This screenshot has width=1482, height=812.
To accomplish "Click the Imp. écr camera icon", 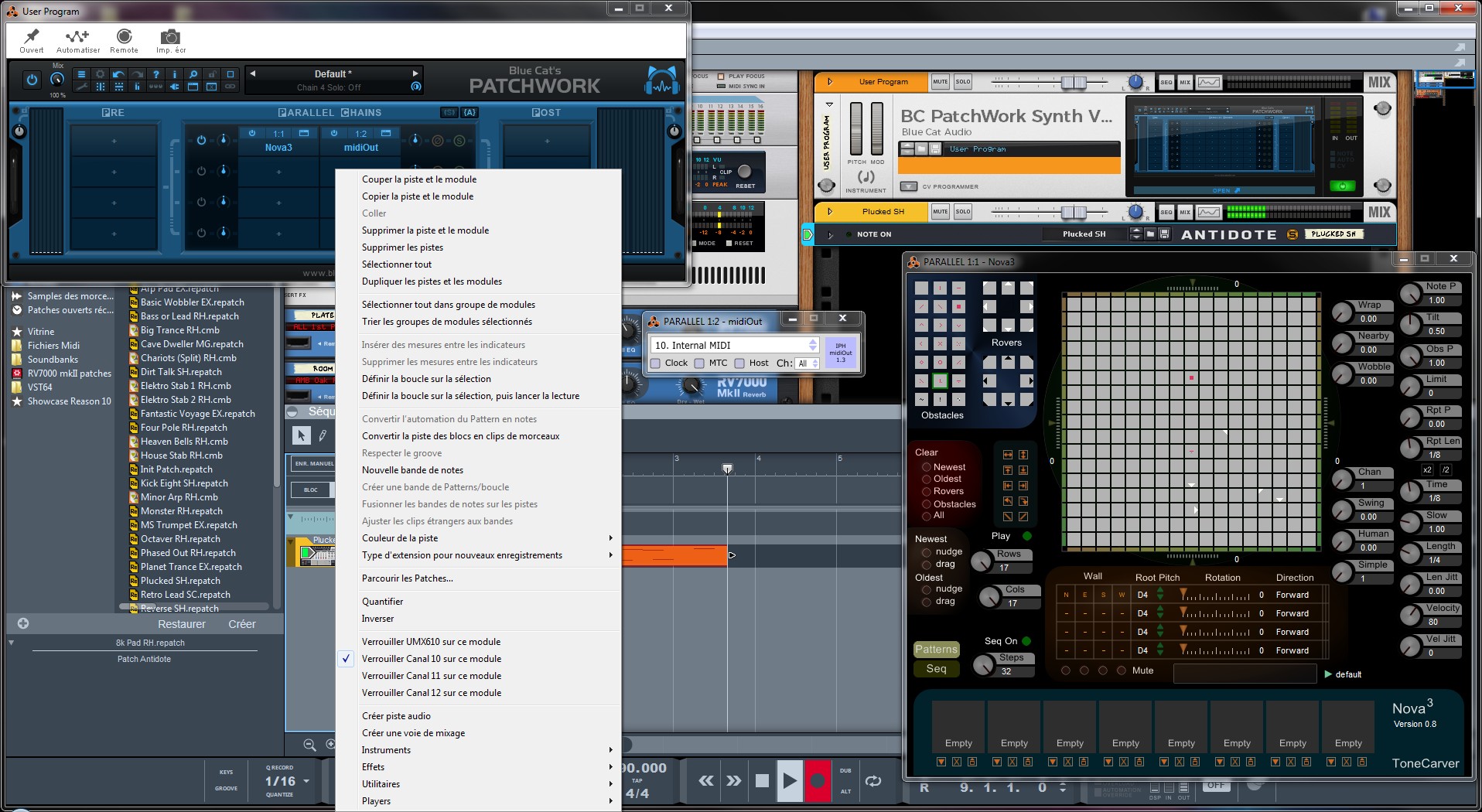I will pos(170,37).
